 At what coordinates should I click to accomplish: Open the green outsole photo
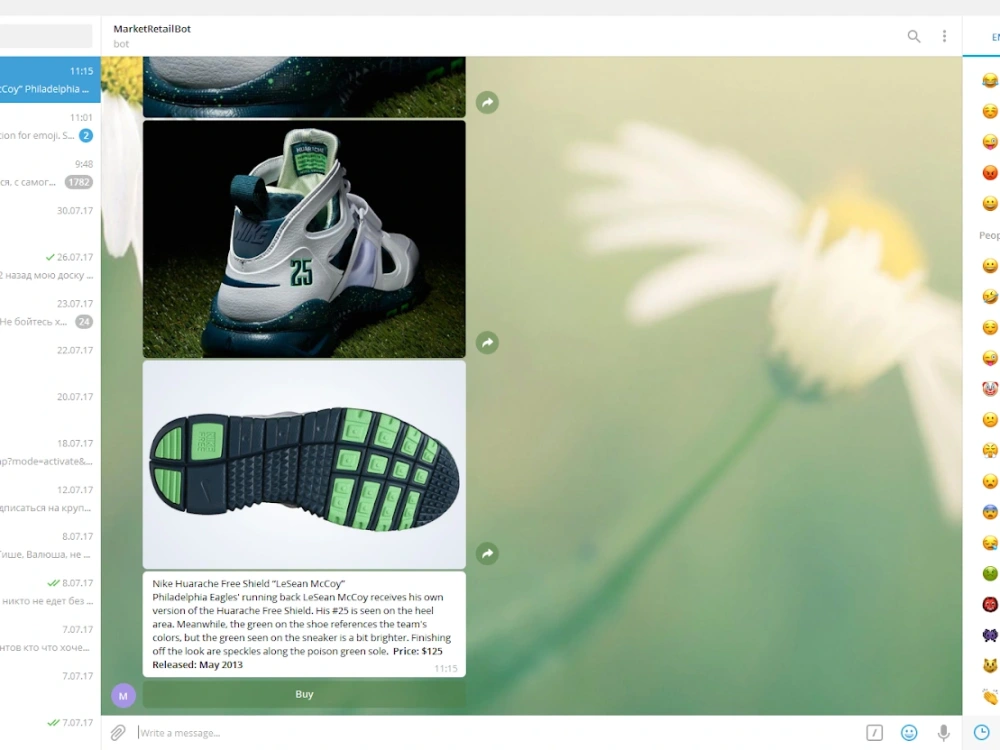pos(304,465)
